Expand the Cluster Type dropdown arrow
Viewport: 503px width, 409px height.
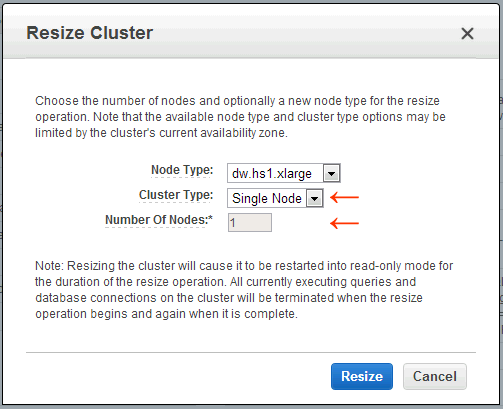pyautogui.click(x=314, y=198)
